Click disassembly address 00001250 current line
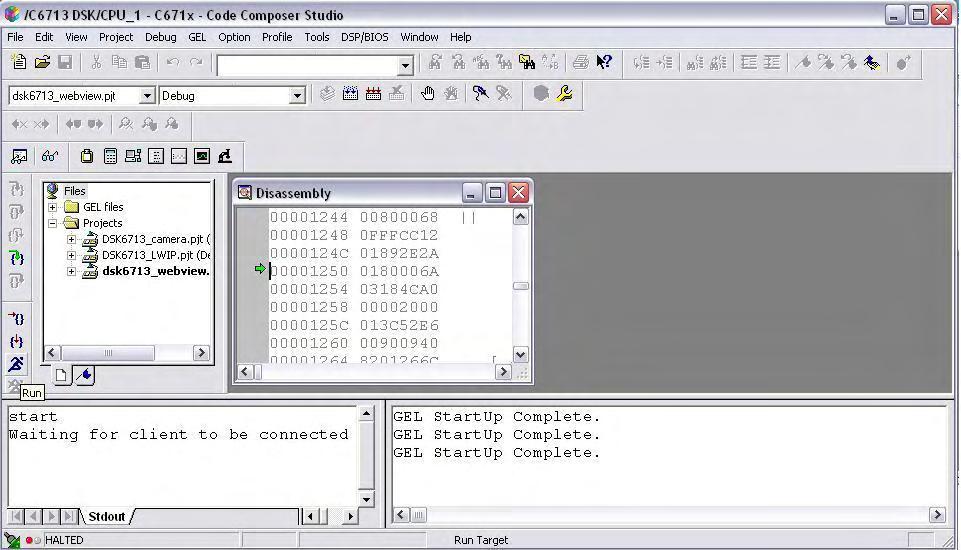 (309, 272)
